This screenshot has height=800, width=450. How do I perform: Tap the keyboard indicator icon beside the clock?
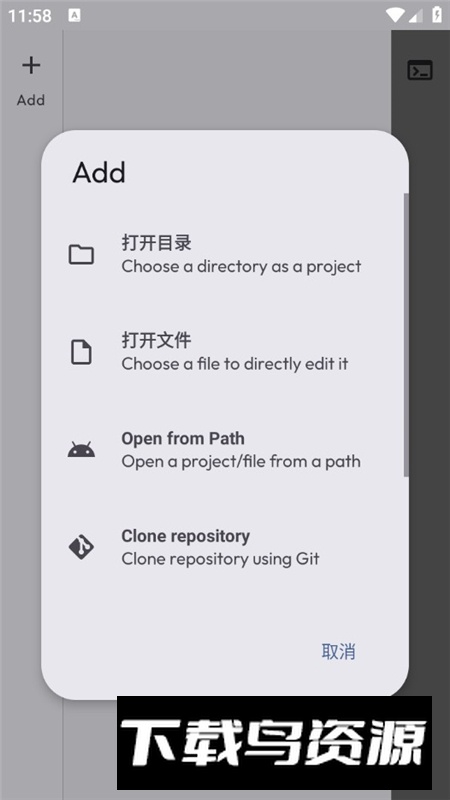(x=74, y=15)
